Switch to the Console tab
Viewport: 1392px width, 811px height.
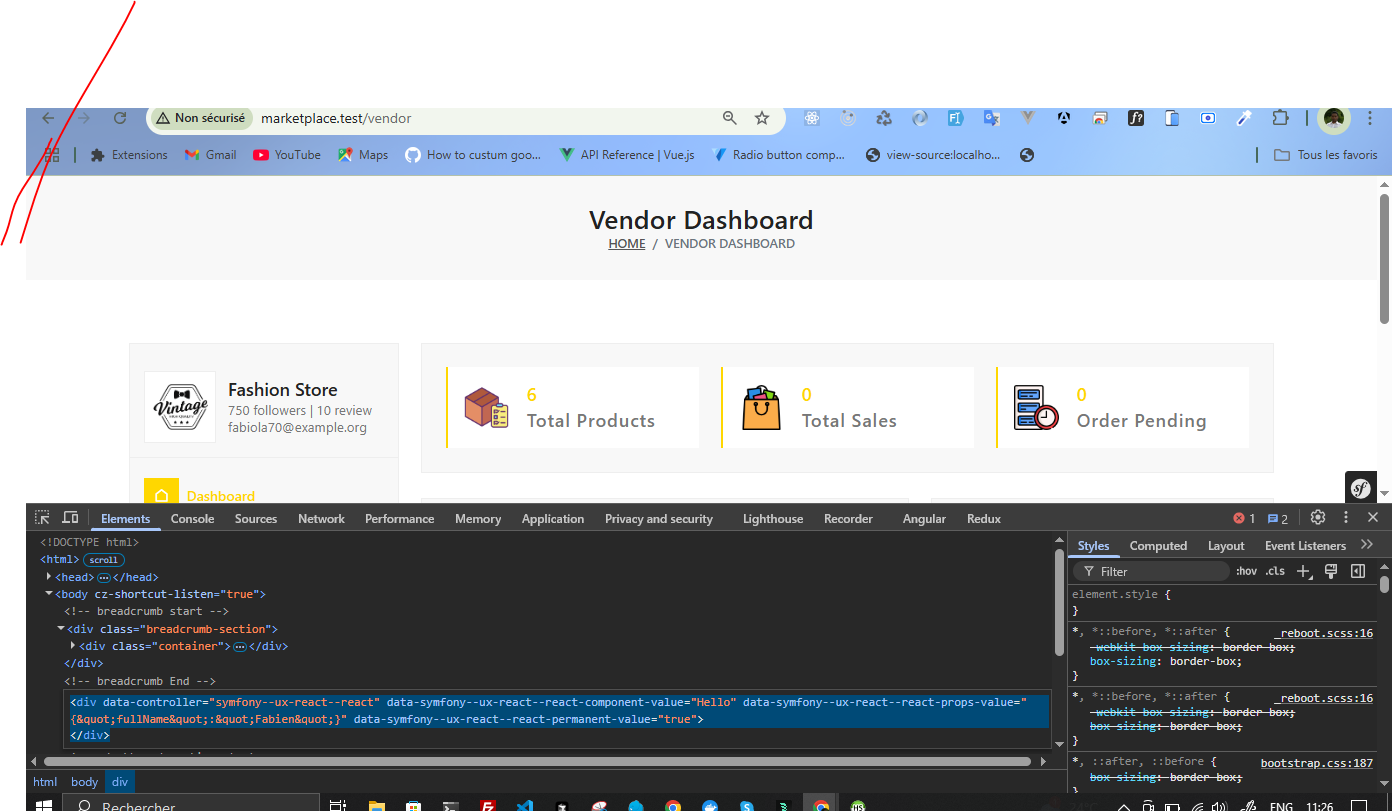pyautogui.click(x=192, y=519)
